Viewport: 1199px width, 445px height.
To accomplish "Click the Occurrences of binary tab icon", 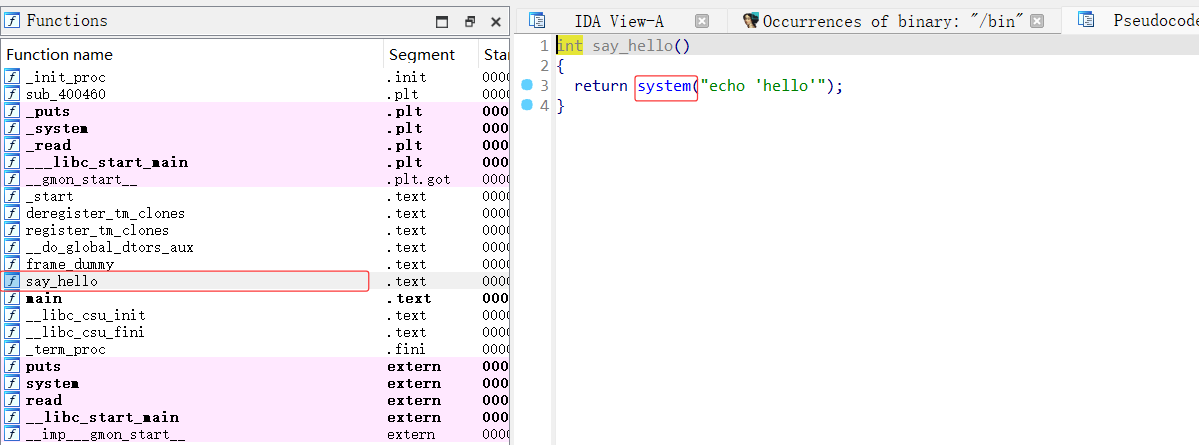I will click(x=751, y=20).
